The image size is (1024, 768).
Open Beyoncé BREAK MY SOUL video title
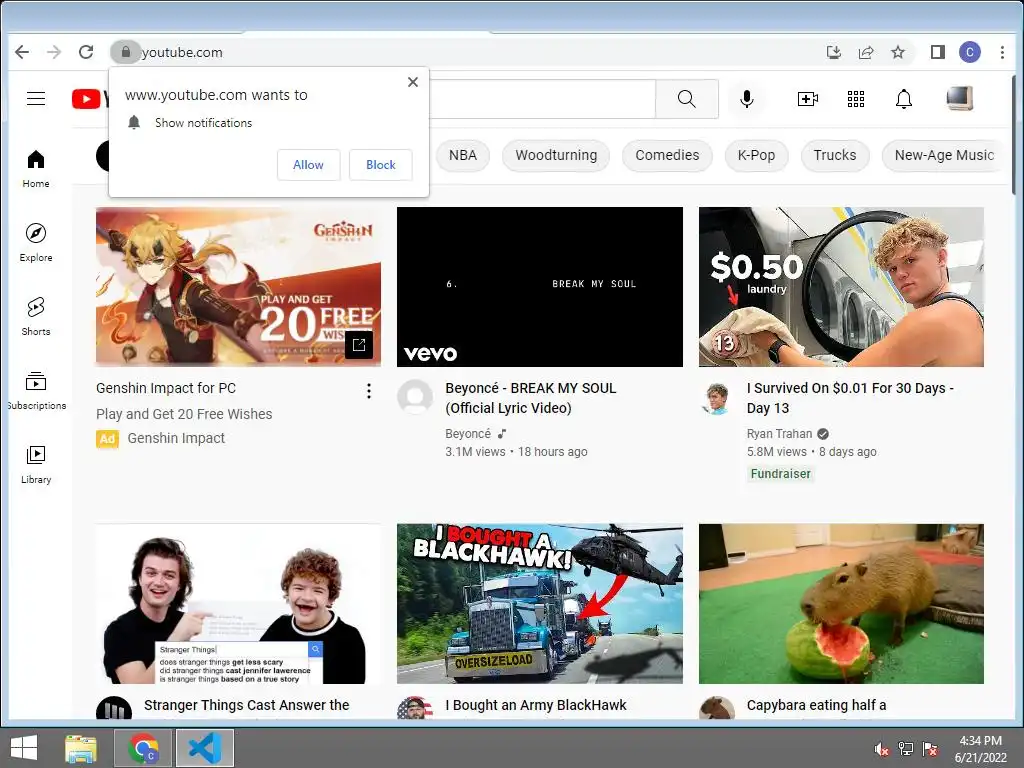(x=530, y=398)
